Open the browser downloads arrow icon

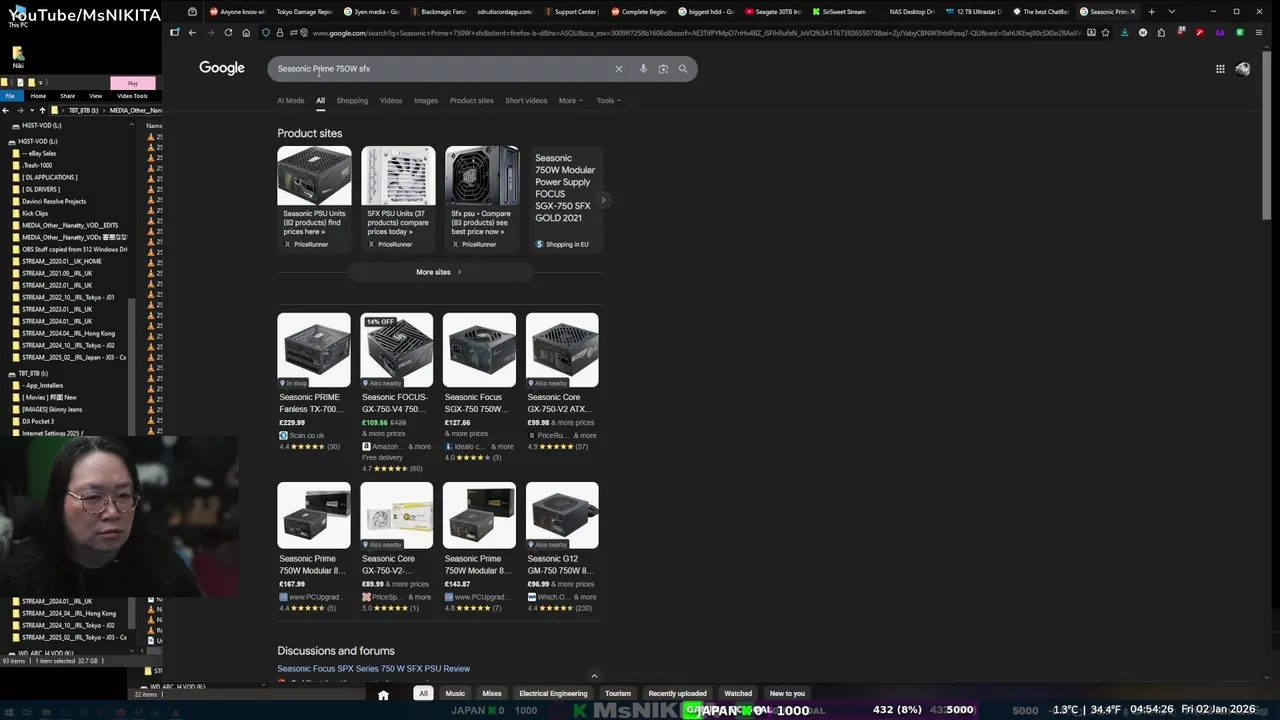1124,32
